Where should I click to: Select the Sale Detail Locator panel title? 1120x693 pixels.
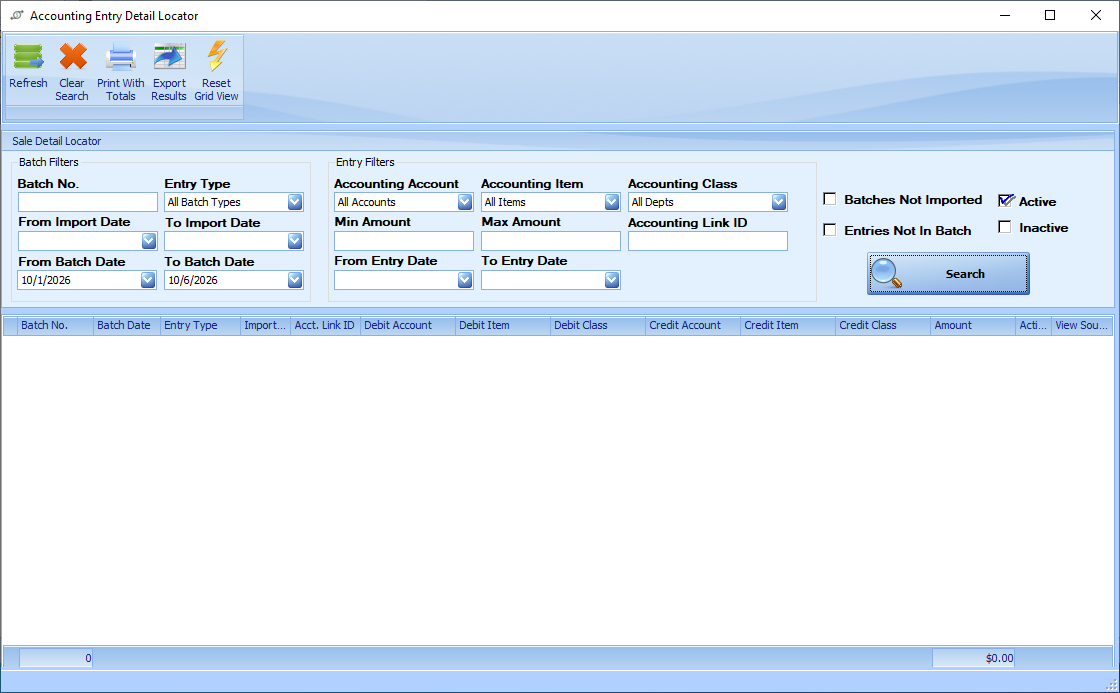pyautogui.click(x=56, y=141)
